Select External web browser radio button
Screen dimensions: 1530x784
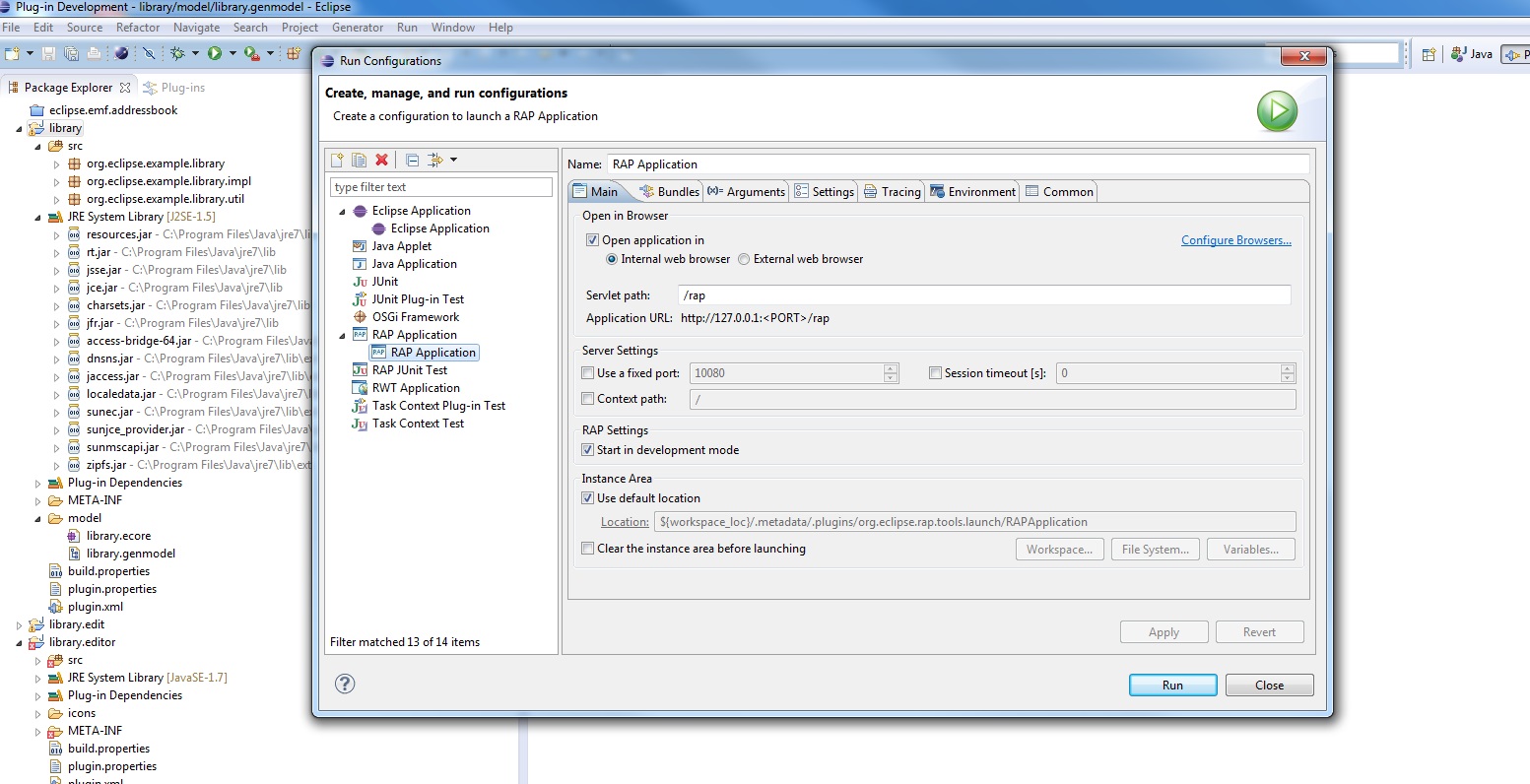pos(744,259)
